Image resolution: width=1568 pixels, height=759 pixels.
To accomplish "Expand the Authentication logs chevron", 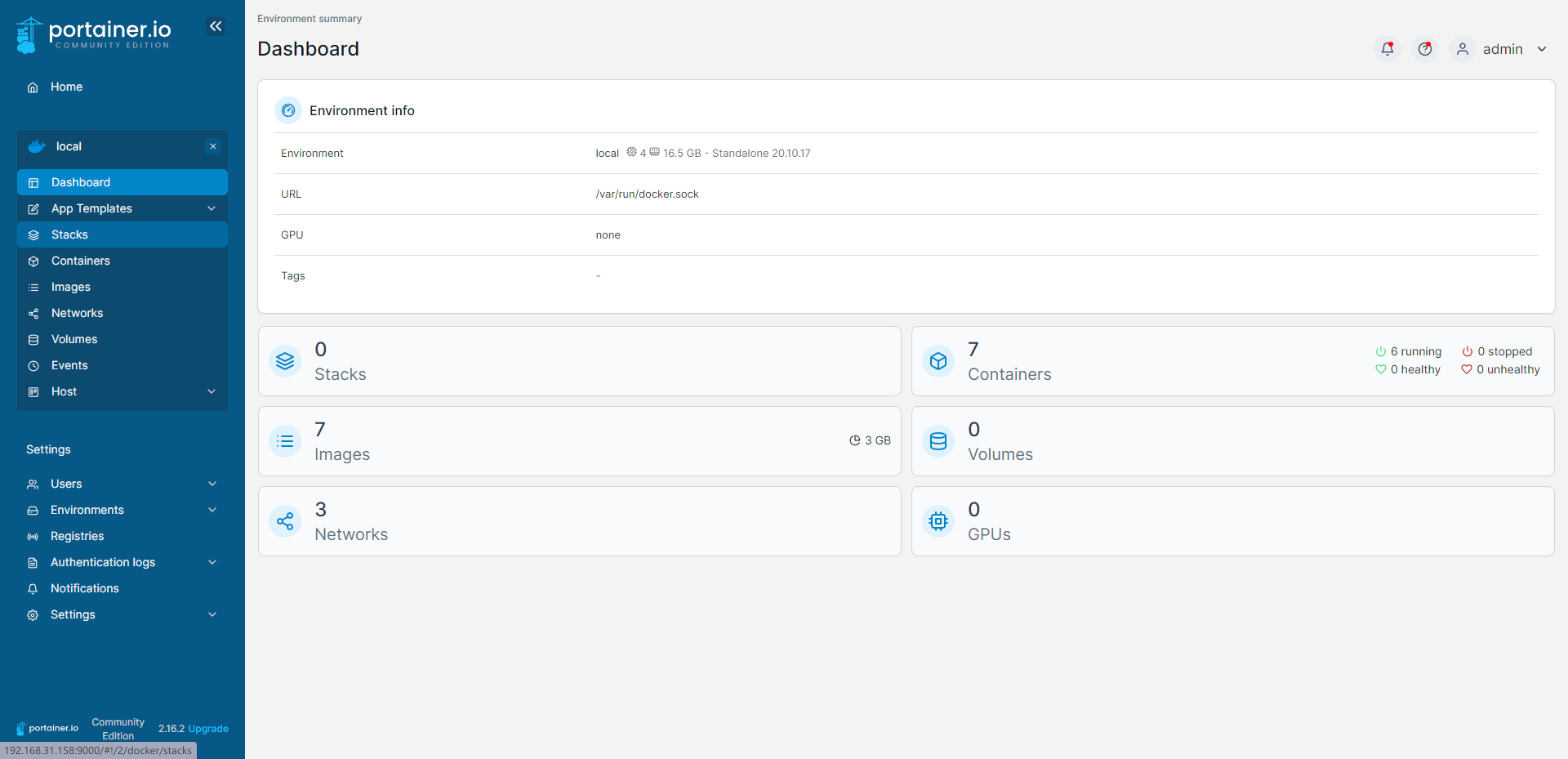I will pyautogui.click(x=212, y=562).
